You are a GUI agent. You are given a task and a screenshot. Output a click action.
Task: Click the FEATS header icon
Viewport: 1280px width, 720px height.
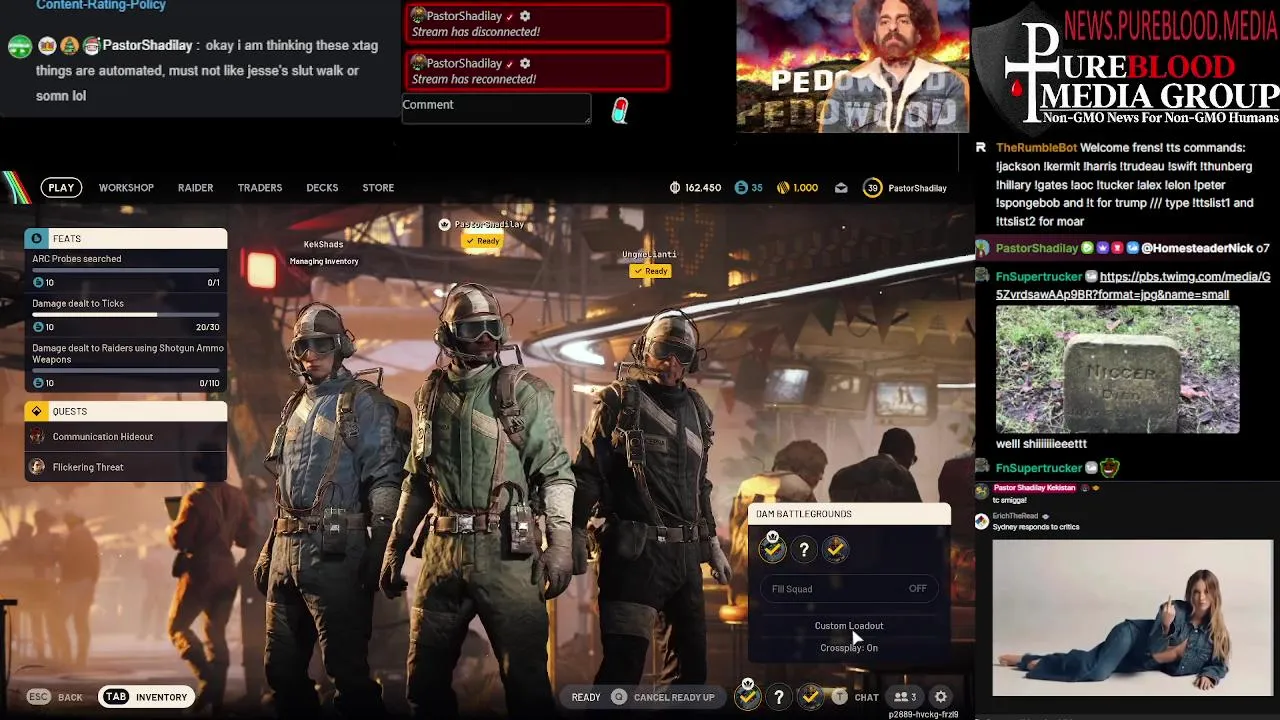(37, 238)
